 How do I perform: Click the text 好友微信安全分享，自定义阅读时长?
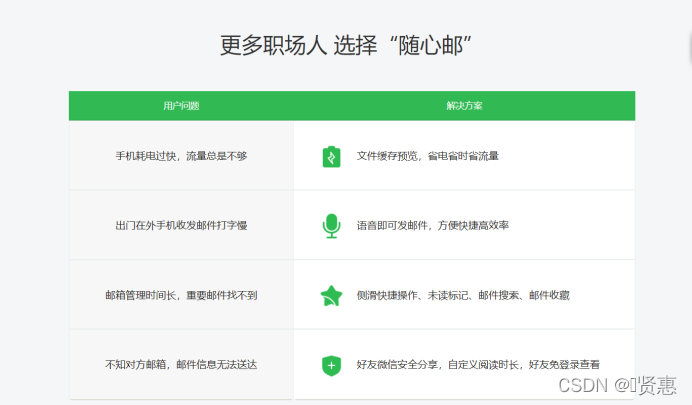pos(438,364)
